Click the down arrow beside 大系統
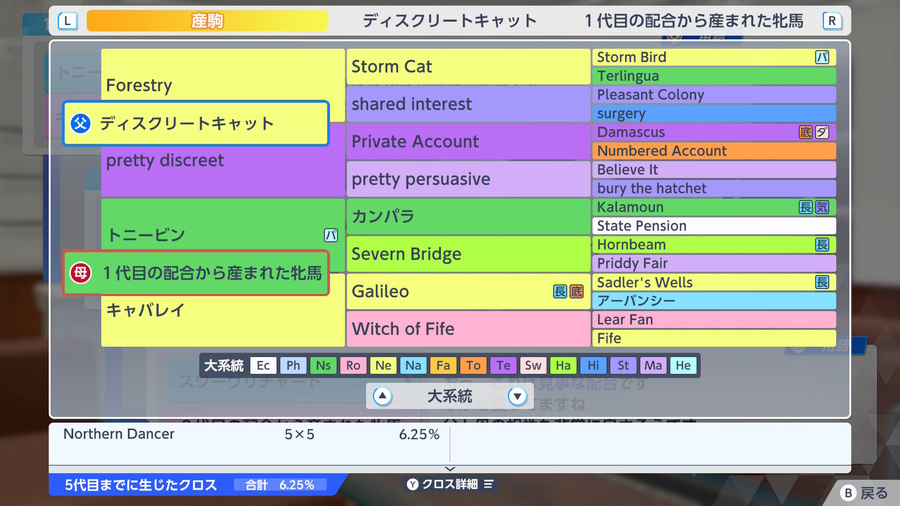 (x=517, y=396)
